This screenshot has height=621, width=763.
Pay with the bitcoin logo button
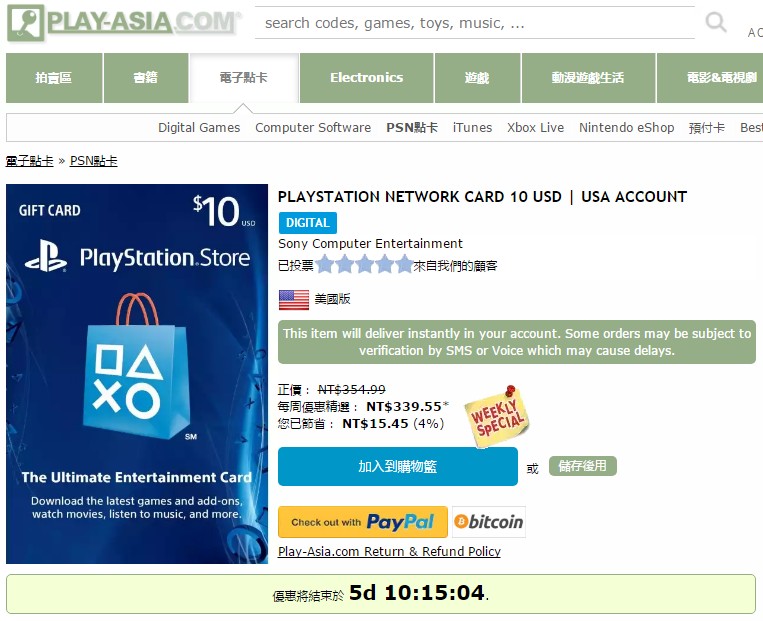[489, 522]
